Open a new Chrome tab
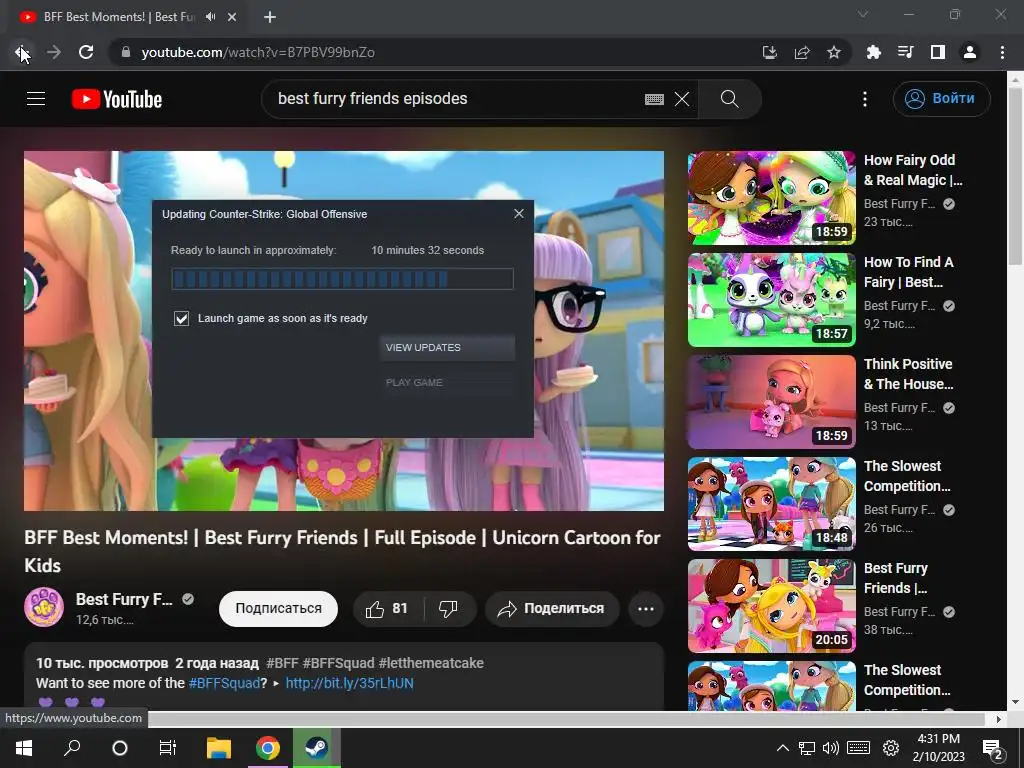 [270, 17]
